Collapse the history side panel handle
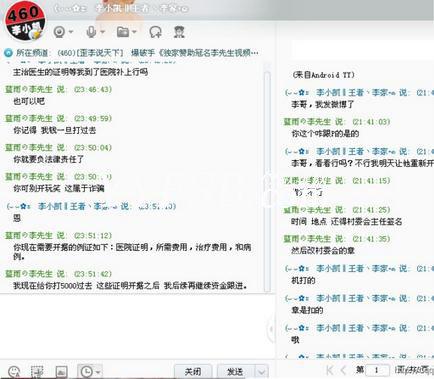434x379 pixels. 272,329
